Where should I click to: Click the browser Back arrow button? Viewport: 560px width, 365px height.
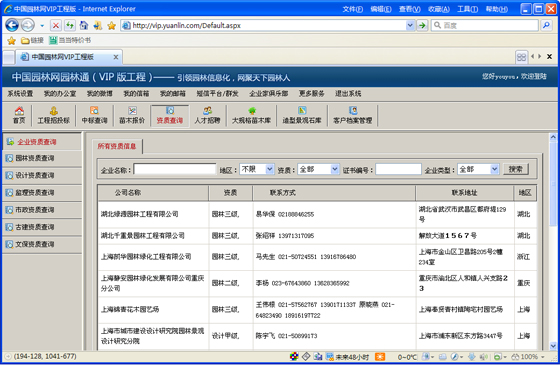pos(12,25)
